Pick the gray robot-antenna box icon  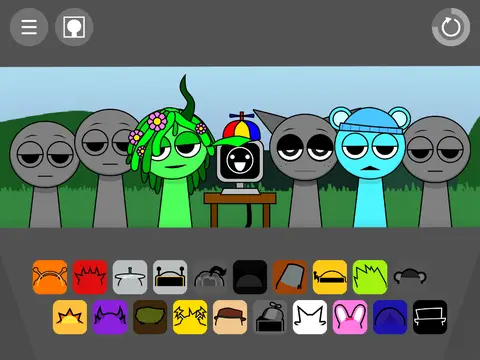170,277
